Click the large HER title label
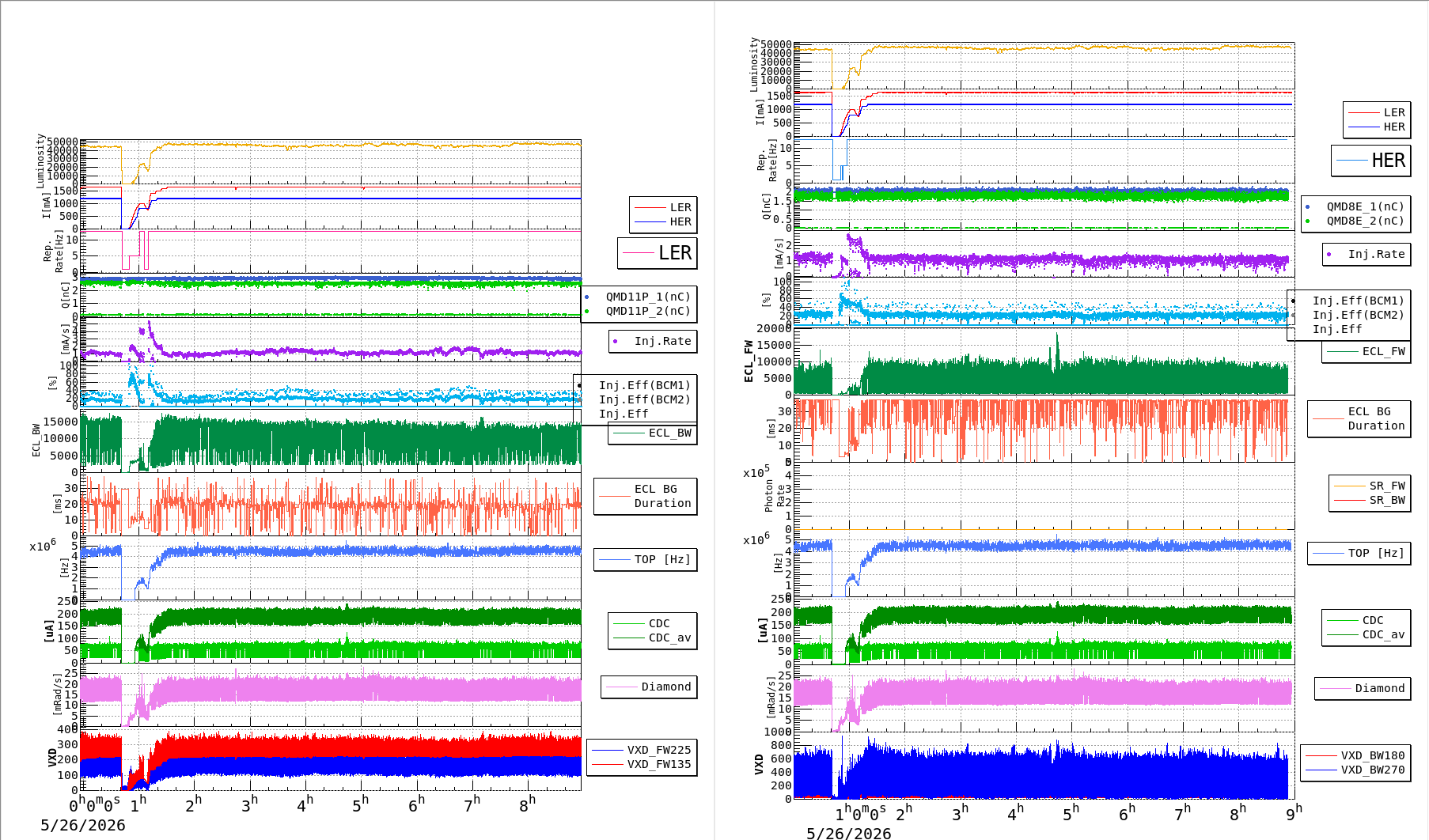 [1388, 161]
